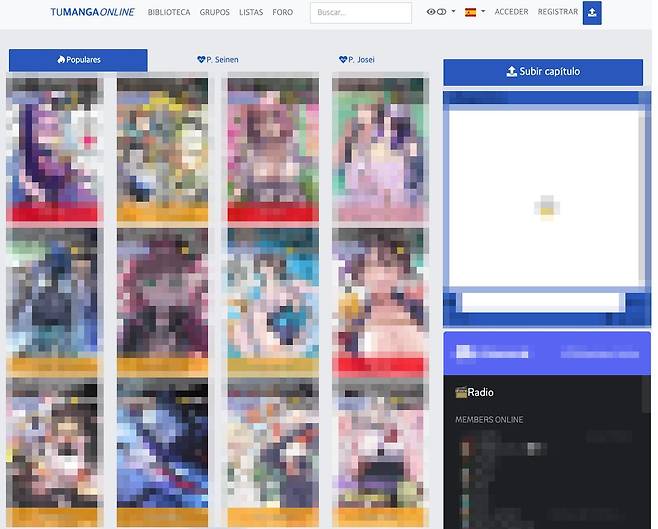The image size is (658, 529).
Task: Select the Populares tab
Action: coord(78,60)
